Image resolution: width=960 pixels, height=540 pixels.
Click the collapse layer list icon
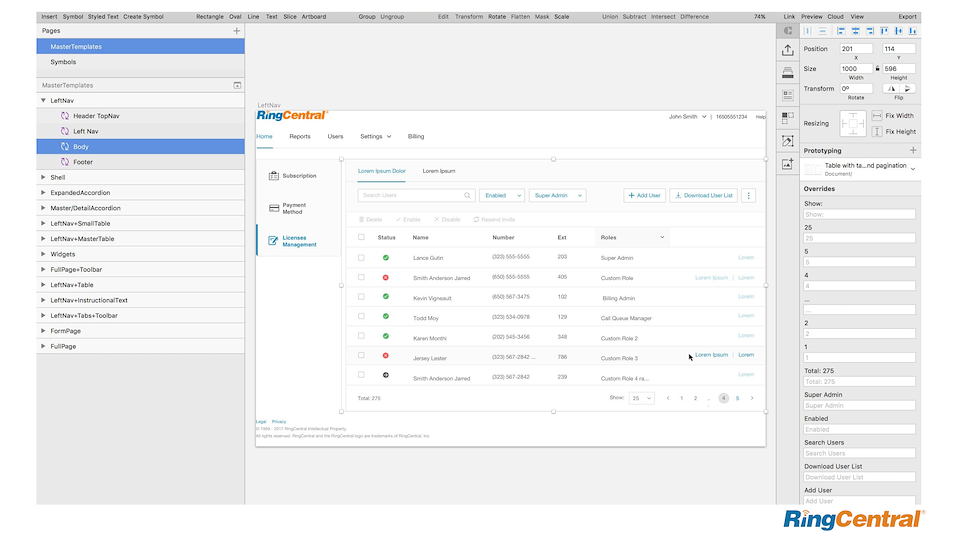point(237,86)
